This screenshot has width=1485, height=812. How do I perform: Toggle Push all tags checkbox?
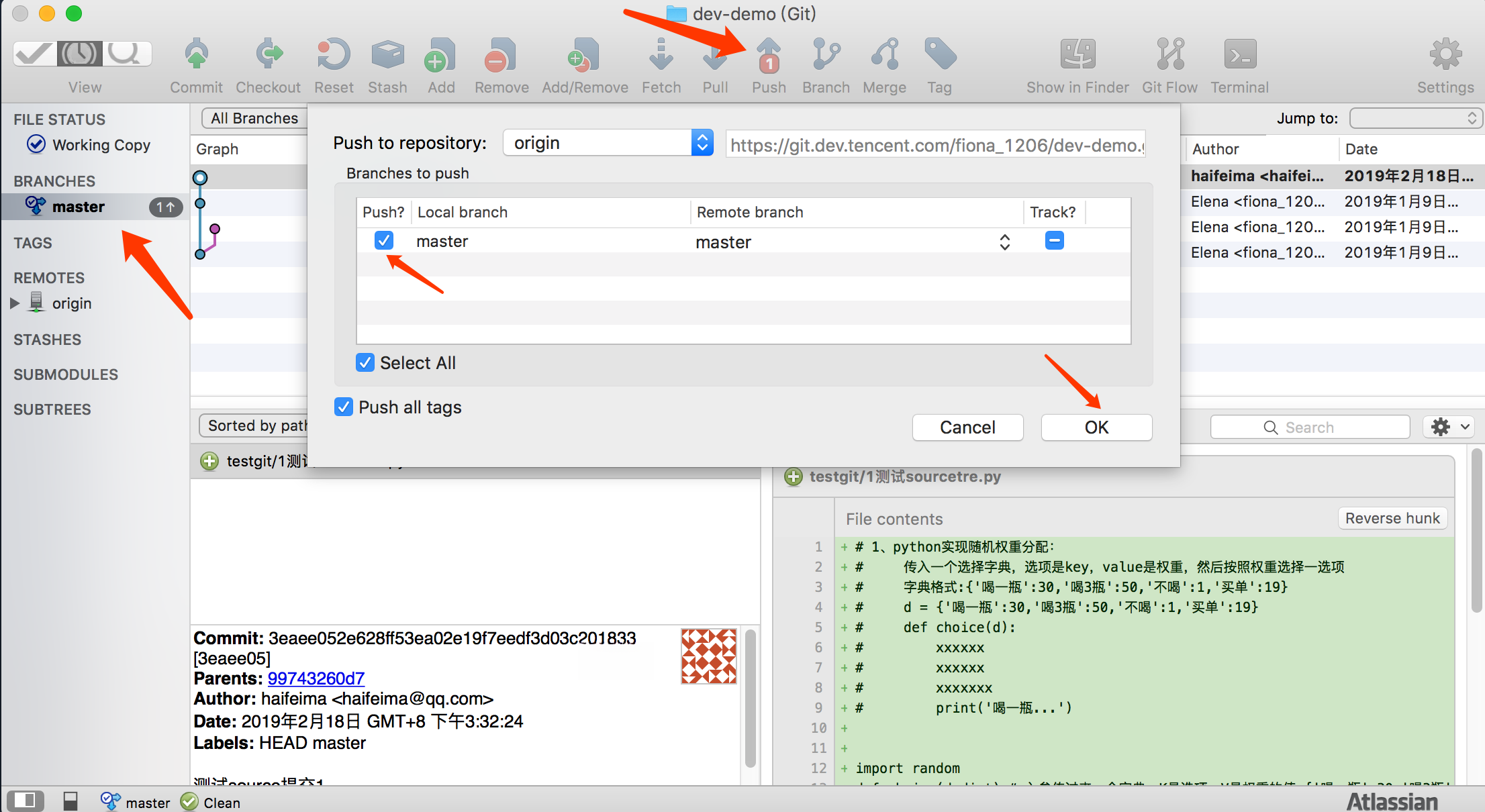pyautogui.click(x=344, y=407)
